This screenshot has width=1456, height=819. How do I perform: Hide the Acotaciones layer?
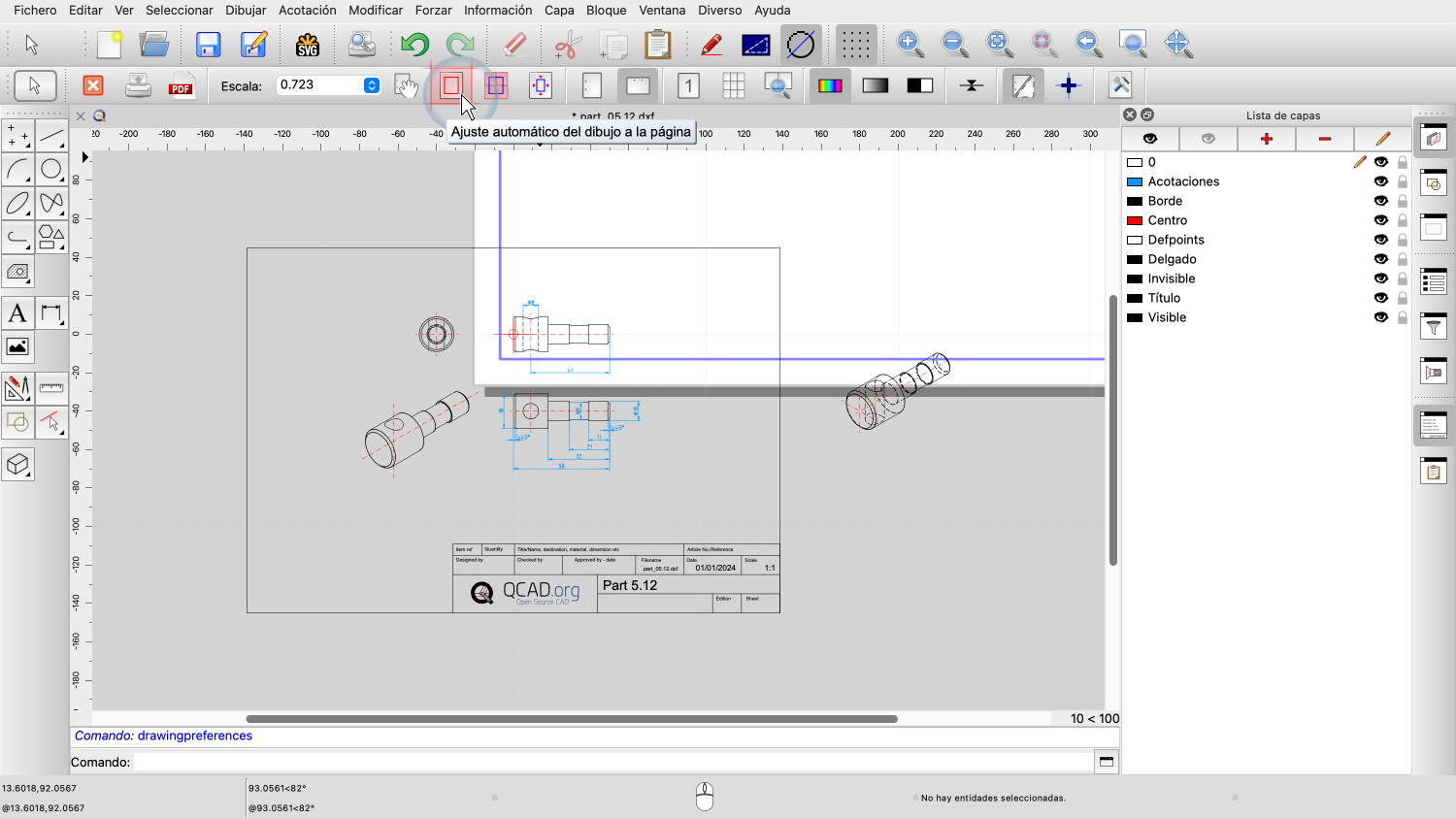(x=1380, y=181)
